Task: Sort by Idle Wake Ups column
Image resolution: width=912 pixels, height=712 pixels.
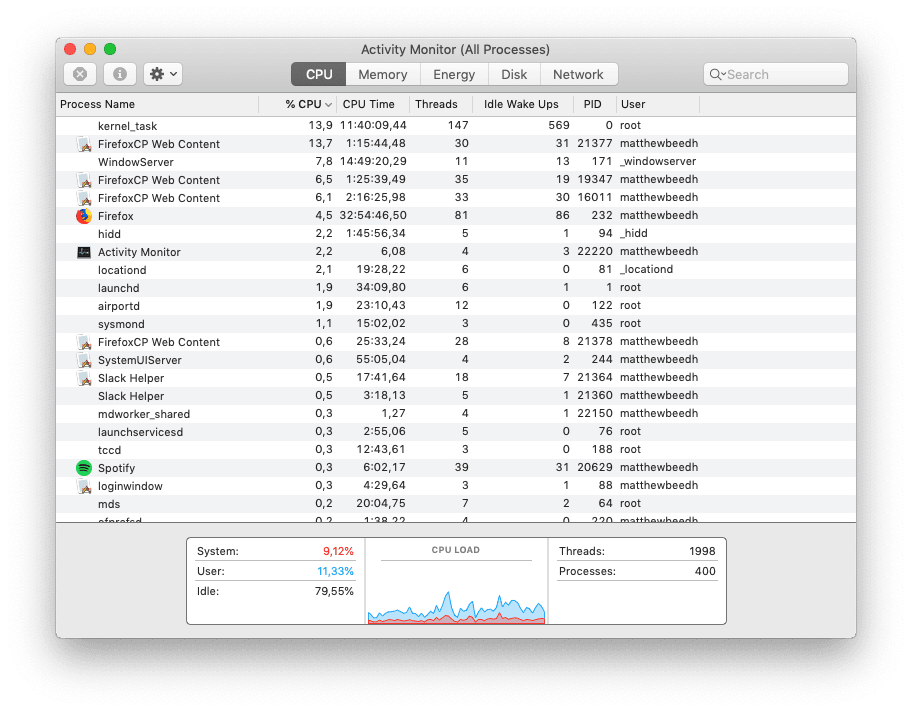Action: 523,104
